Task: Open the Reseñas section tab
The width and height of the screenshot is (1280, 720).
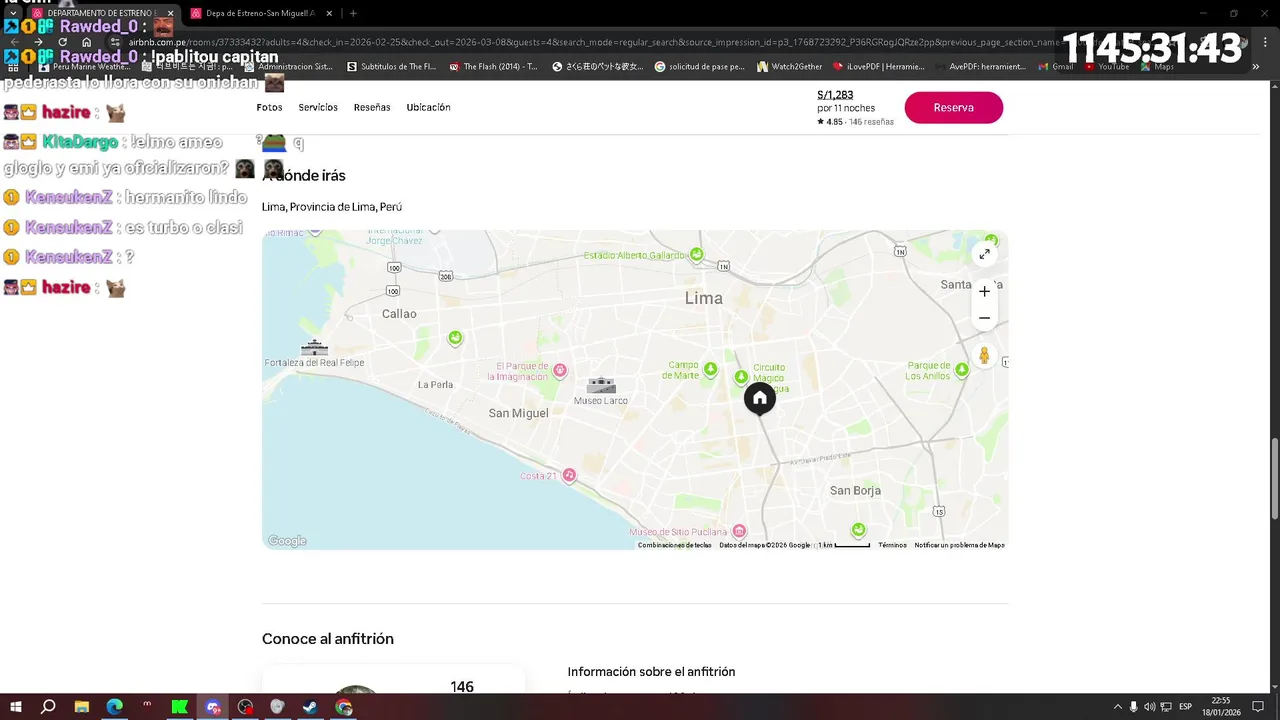Action: coord(372,107)
